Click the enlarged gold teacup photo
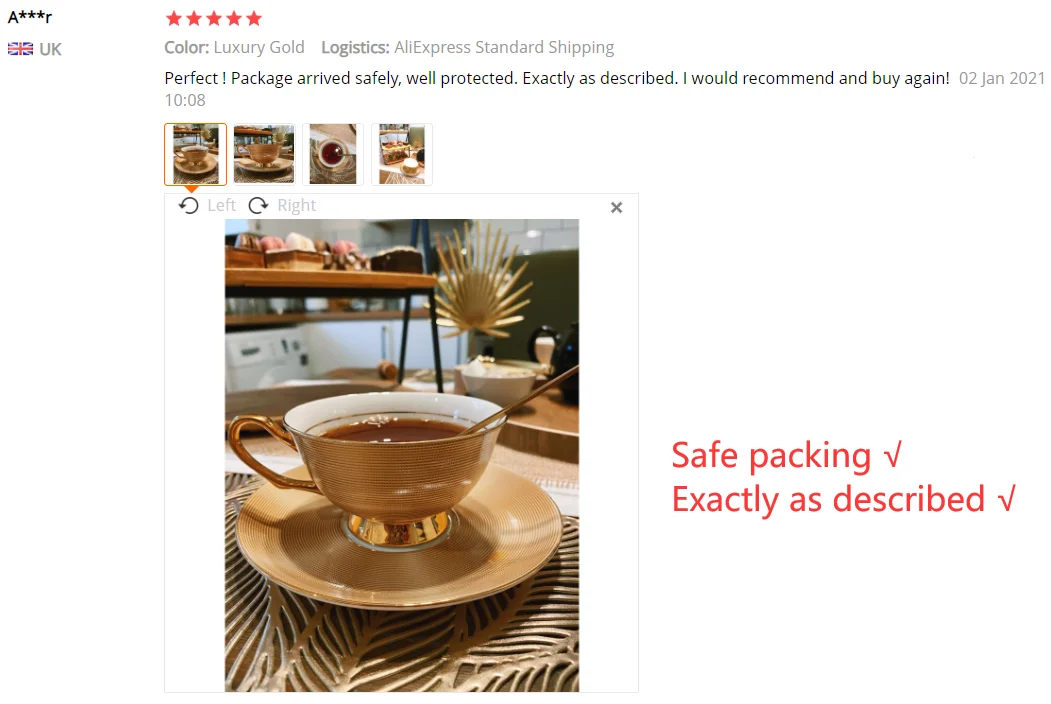Image resolution: width=1051 pixels, height=704 pixels. click(401, 455)
